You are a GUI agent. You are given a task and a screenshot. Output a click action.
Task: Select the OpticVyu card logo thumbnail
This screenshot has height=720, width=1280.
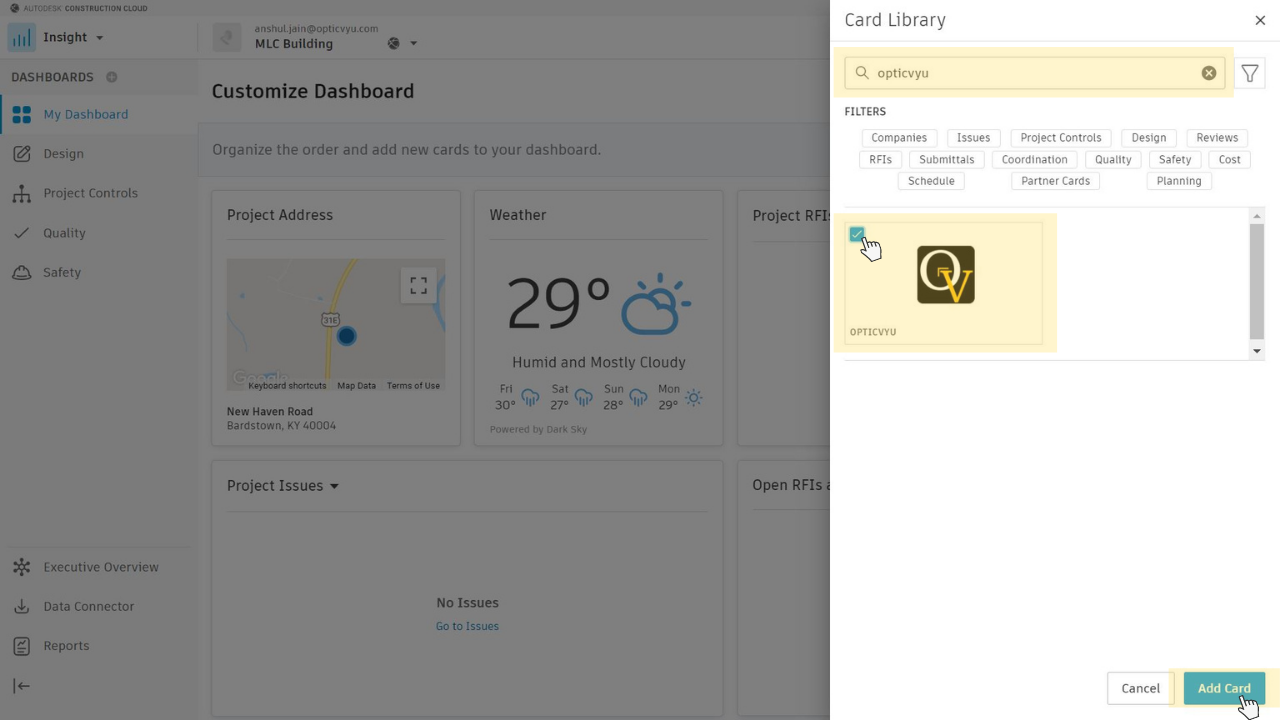pyautogui.click(x=946, y=275)
